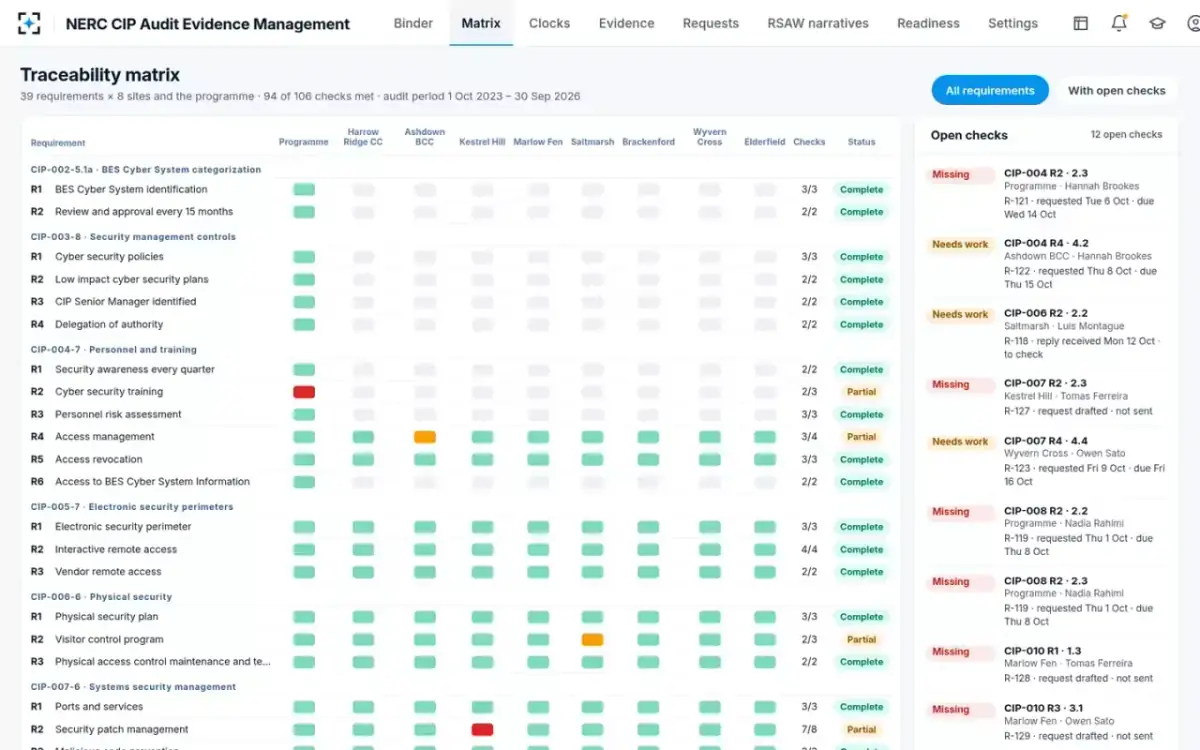Open requirement Personnel risk assessment

118,414
